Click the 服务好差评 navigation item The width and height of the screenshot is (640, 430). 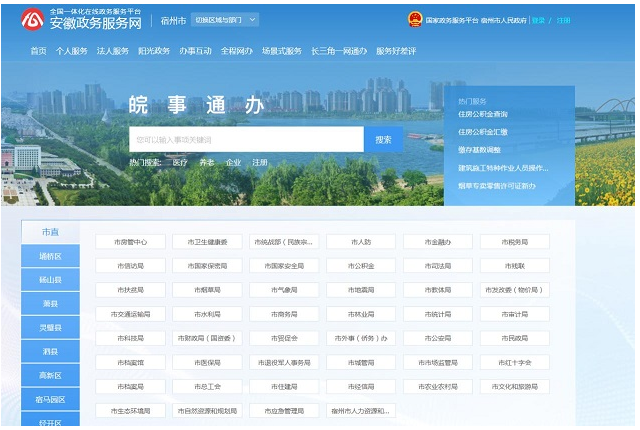coord(395,51)
